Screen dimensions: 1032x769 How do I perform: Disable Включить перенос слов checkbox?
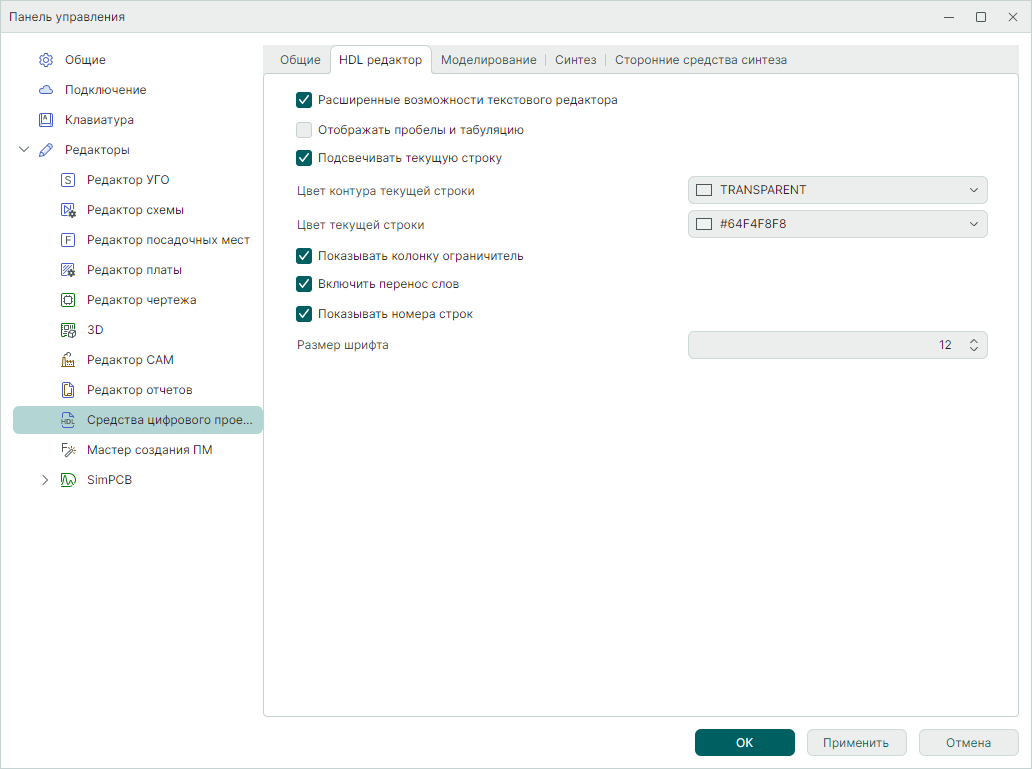[304, 284]
